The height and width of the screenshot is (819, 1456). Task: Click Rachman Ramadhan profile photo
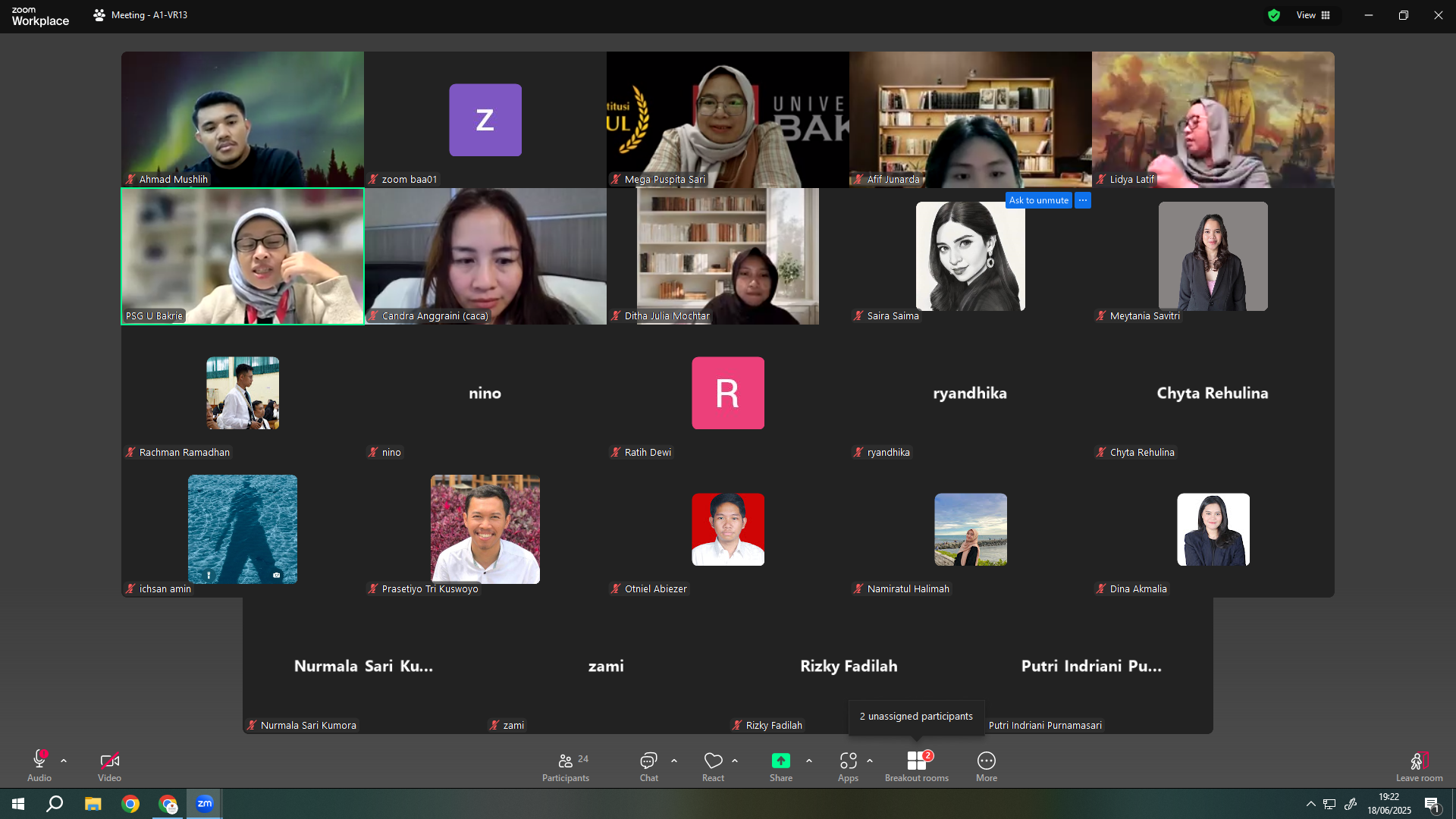click(243, 393)
